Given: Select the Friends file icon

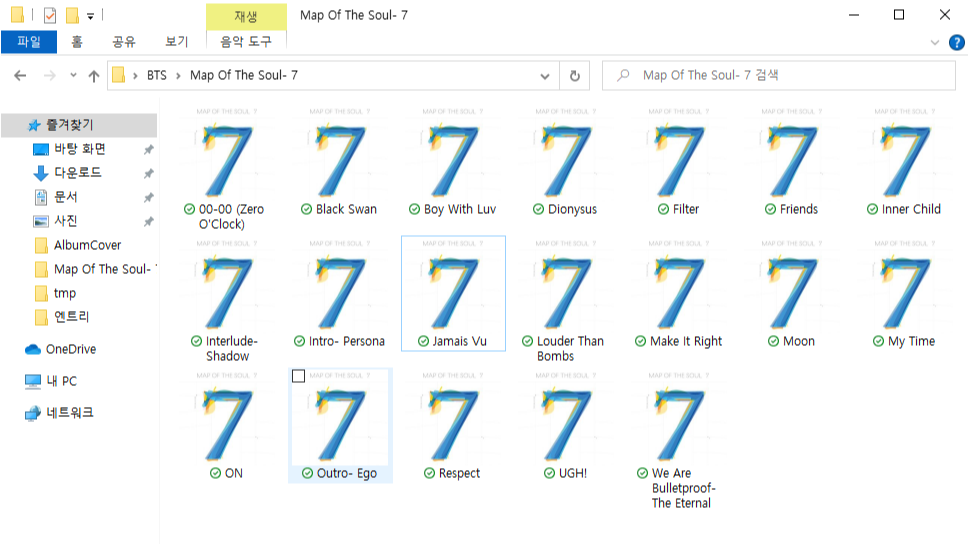Looking at the screenshot, I should [x=792, y=155].
